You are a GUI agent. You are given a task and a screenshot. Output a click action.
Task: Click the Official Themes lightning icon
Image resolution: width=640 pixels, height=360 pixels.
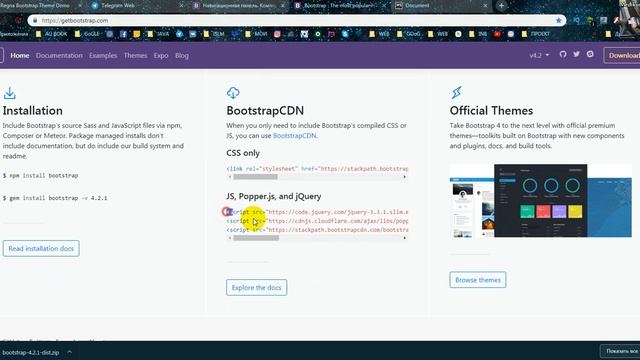[456, 93]
